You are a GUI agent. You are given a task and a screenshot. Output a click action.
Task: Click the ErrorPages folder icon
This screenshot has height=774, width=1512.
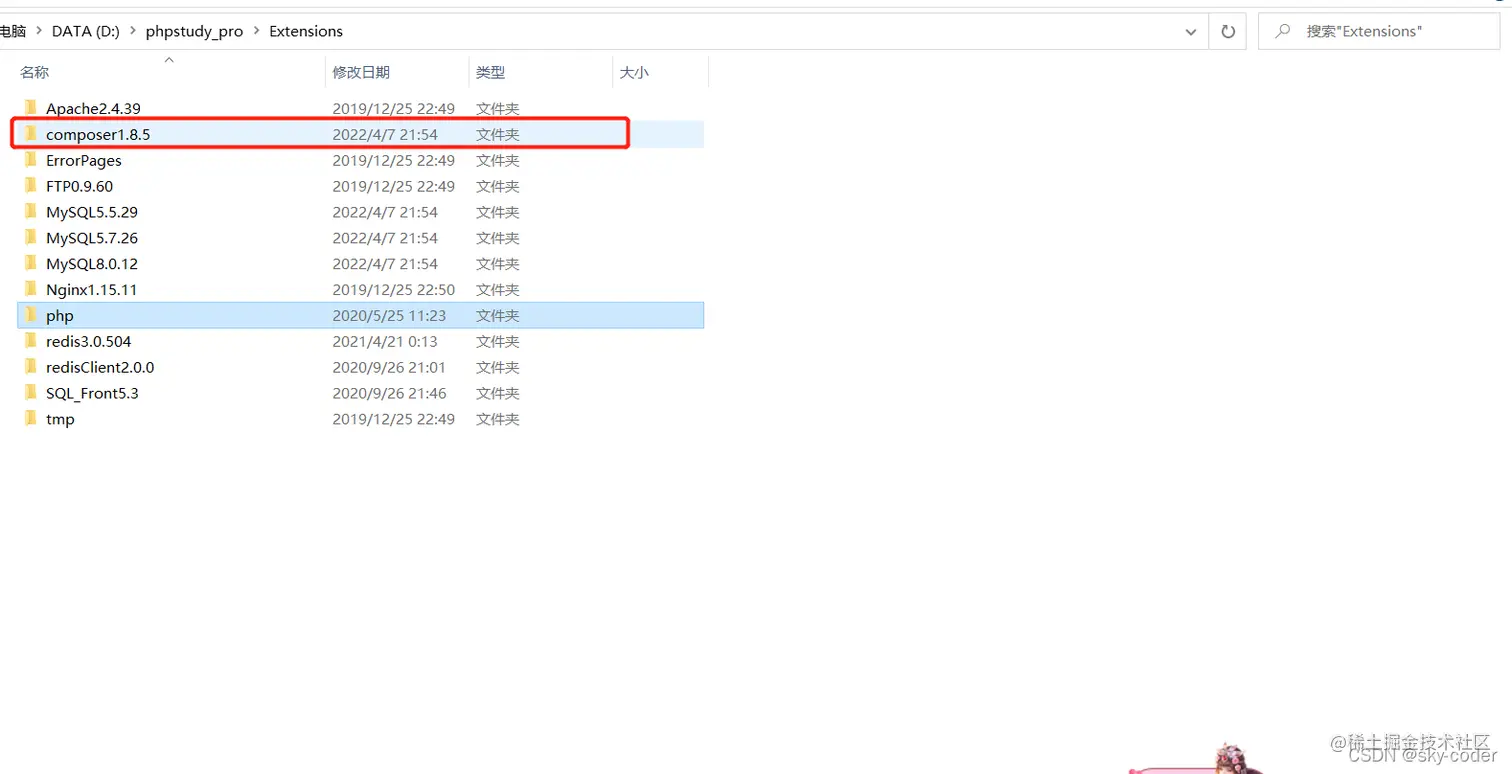tap(30, 160)
